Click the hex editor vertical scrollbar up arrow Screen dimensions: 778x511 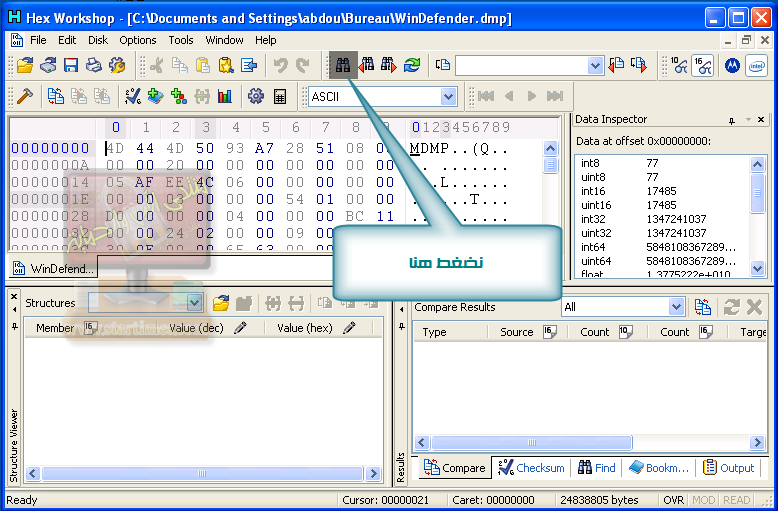[550, 148]
